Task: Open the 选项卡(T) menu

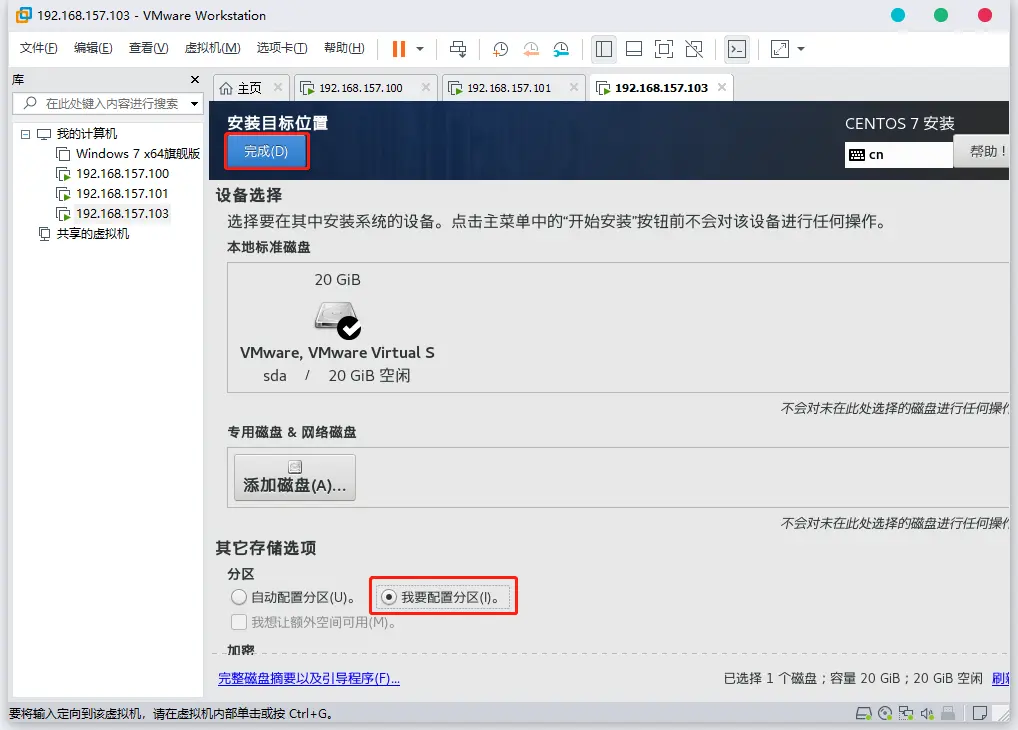Action: click(x=282, y=48)
